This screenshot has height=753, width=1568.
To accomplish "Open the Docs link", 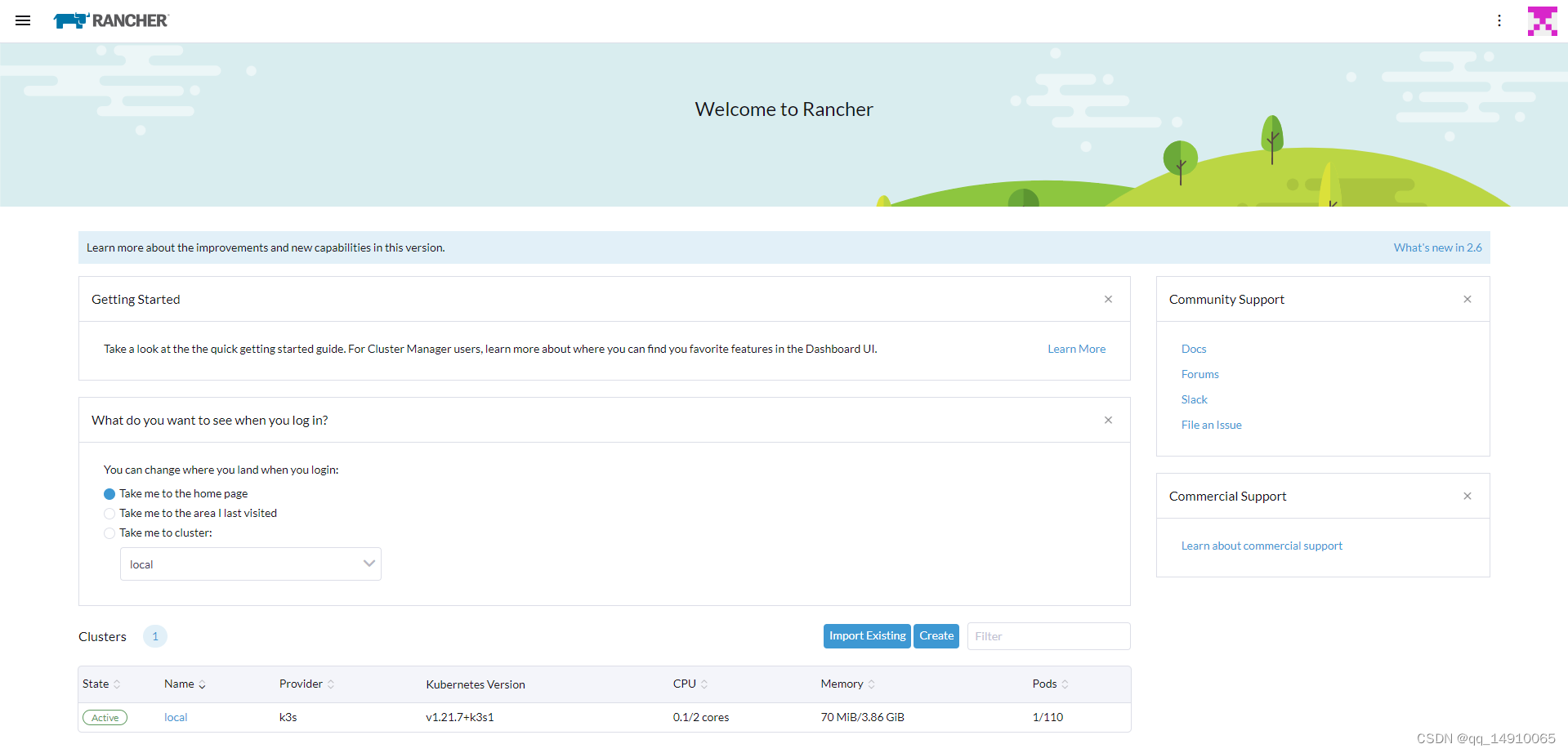I will (1194, 349).
